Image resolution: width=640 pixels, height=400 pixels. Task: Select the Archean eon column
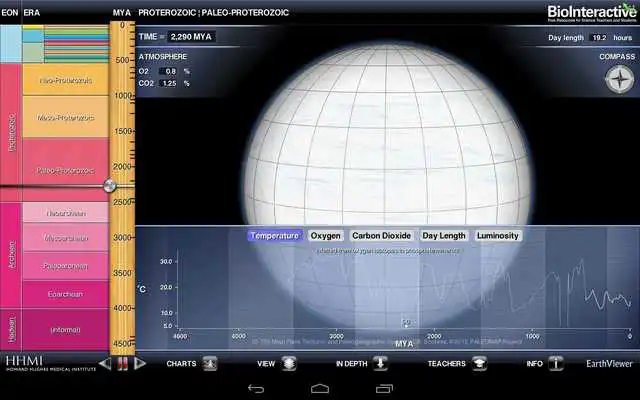point(11,255)
